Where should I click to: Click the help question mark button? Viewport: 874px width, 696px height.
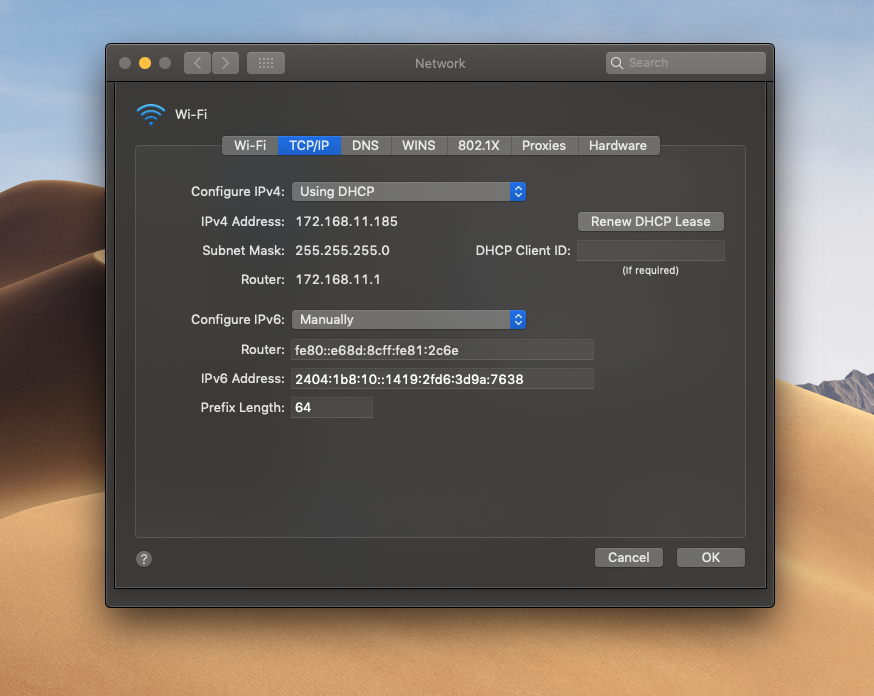(x=144, y=559)
